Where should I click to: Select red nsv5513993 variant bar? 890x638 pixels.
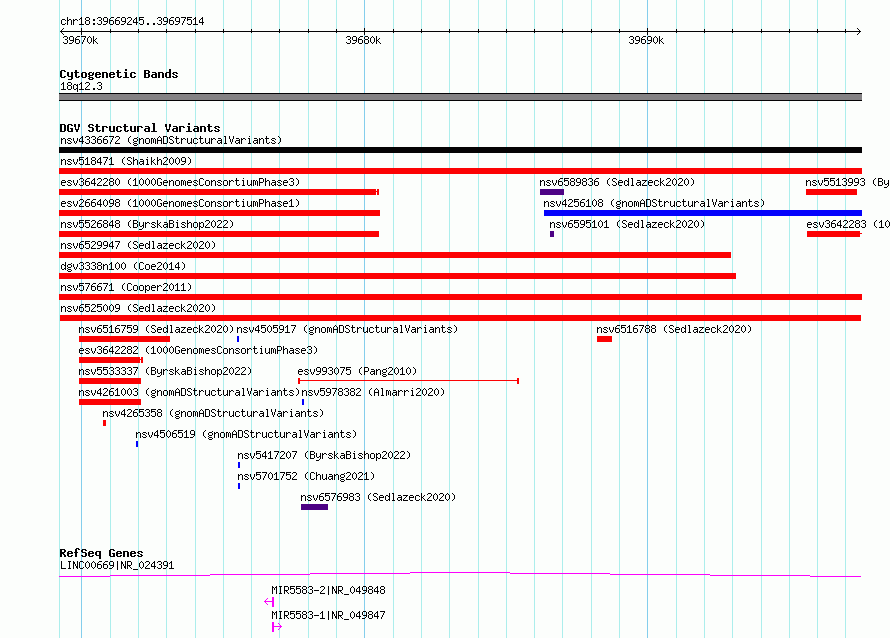(x=831, y=192)
